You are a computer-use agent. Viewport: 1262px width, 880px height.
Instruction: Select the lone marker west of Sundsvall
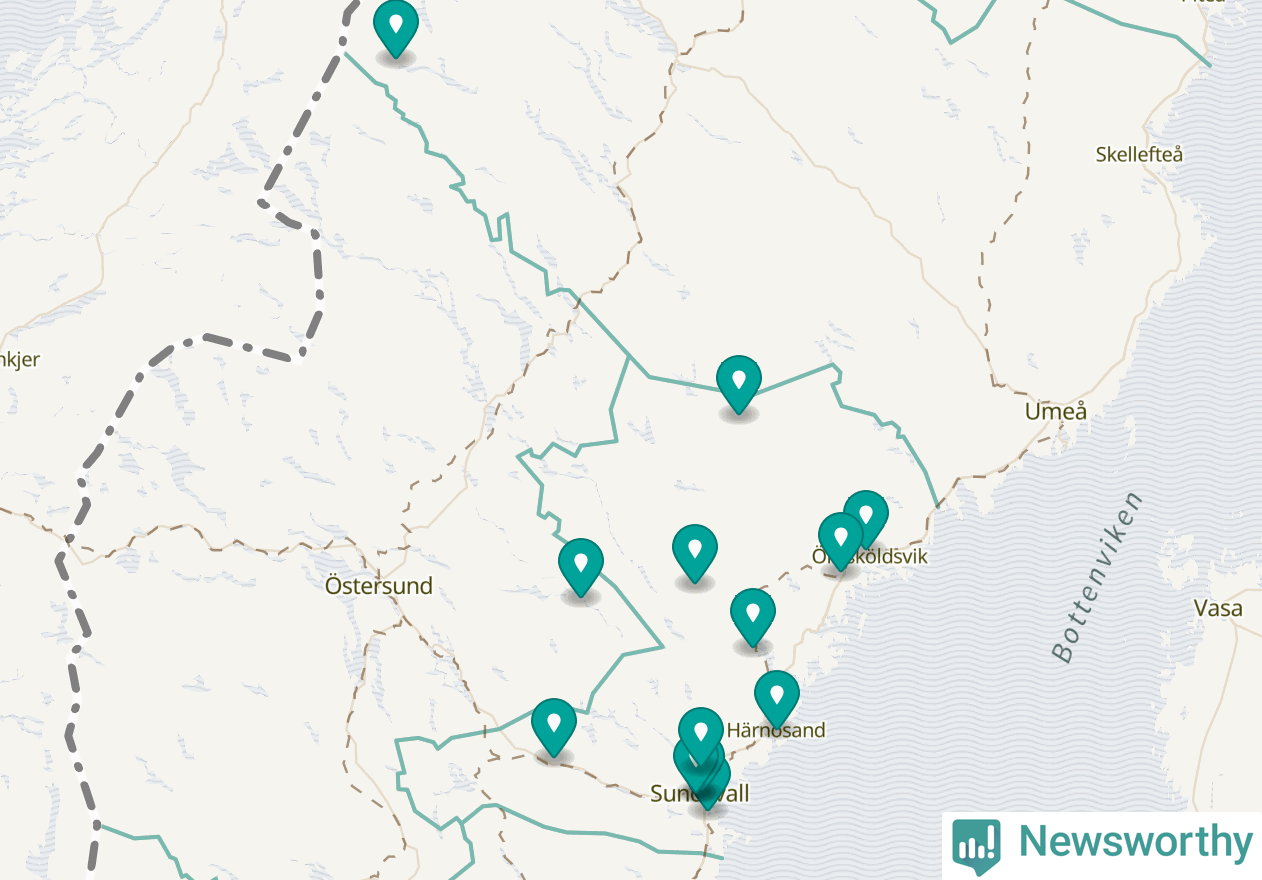point(553,728)
